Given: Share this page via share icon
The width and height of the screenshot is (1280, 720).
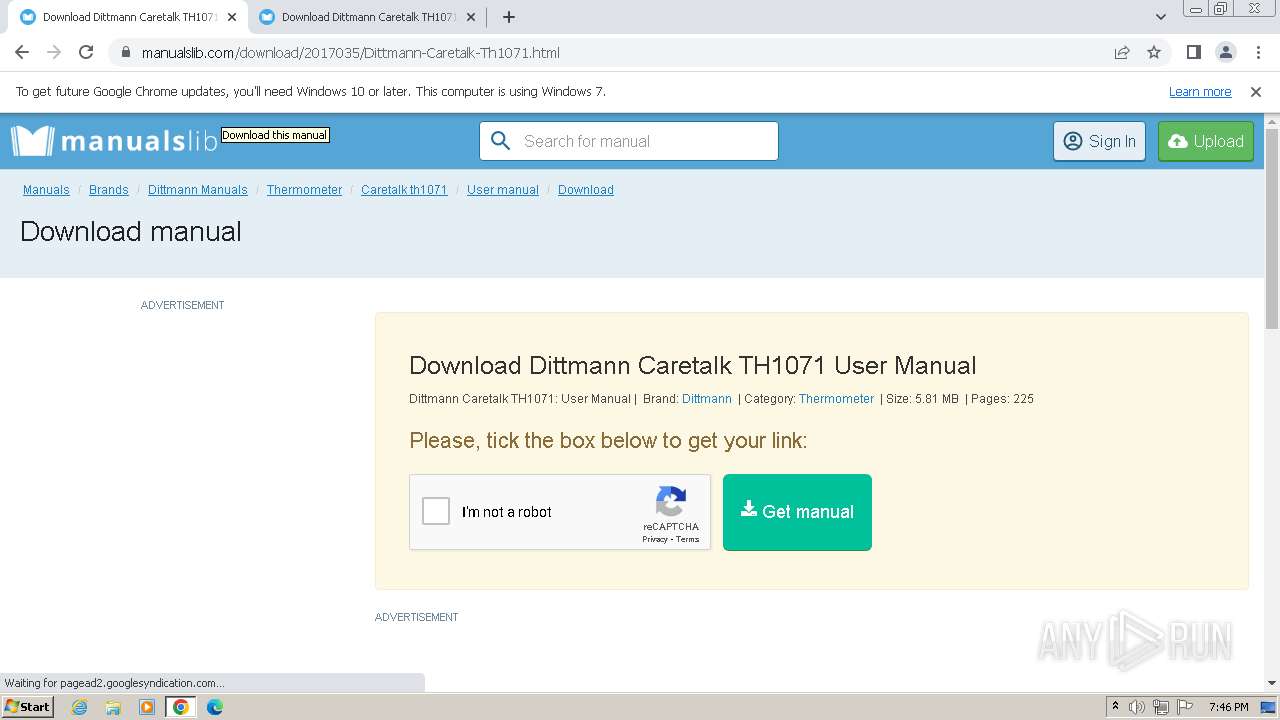Looking at the screenshot, I should click(x=1122, y=52).
